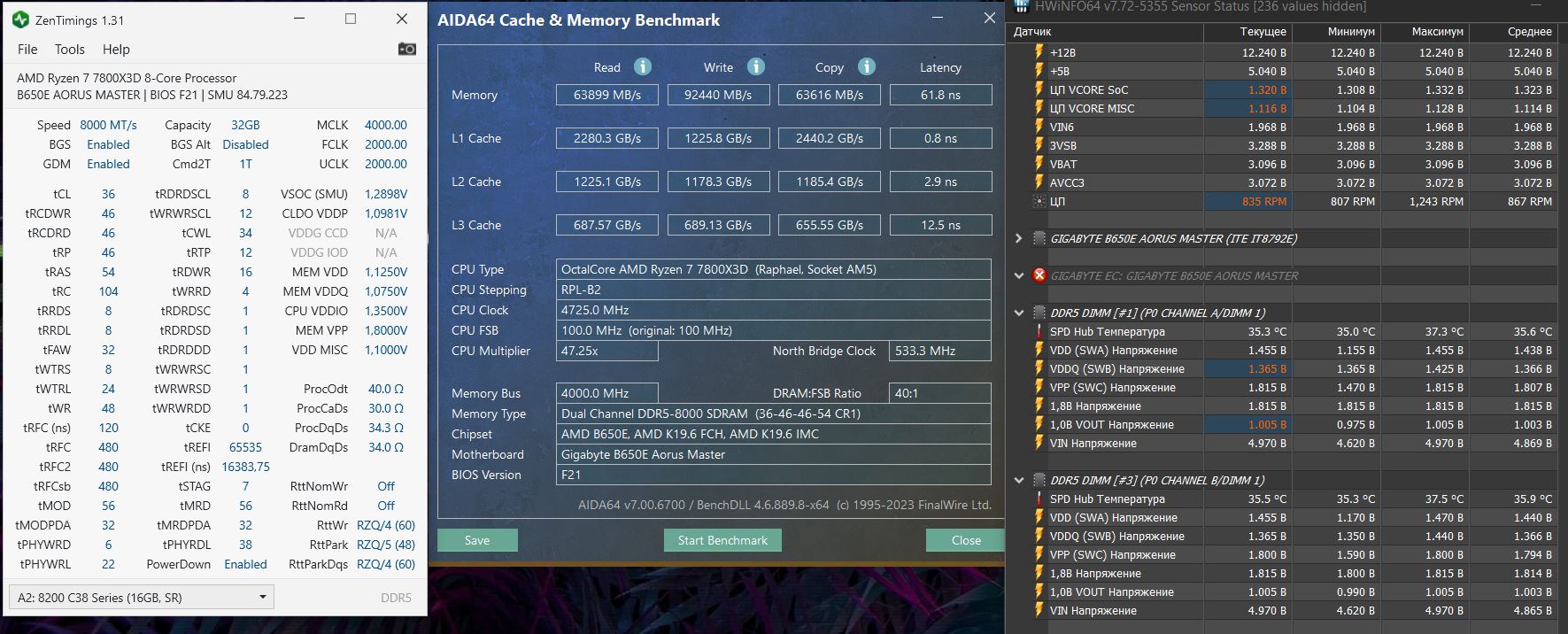Screen dimensions: 1568x634
Task: Click the Memory Latency result 61.8 ns
Action: pos(940,95)
